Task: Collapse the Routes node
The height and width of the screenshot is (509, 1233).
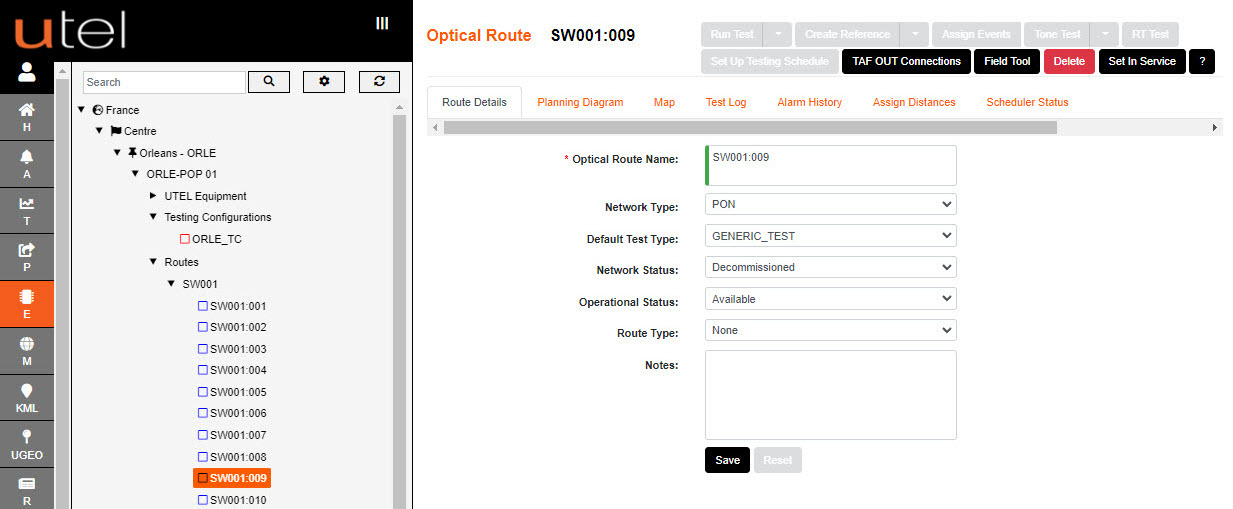Action: pyautogui.click(x=153, y=262)
